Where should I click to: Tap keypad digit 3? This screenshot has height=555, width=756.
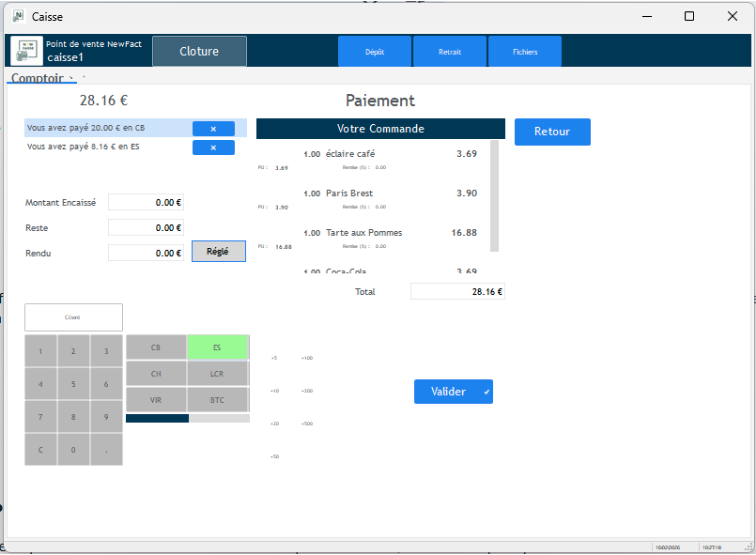point(106,351)
